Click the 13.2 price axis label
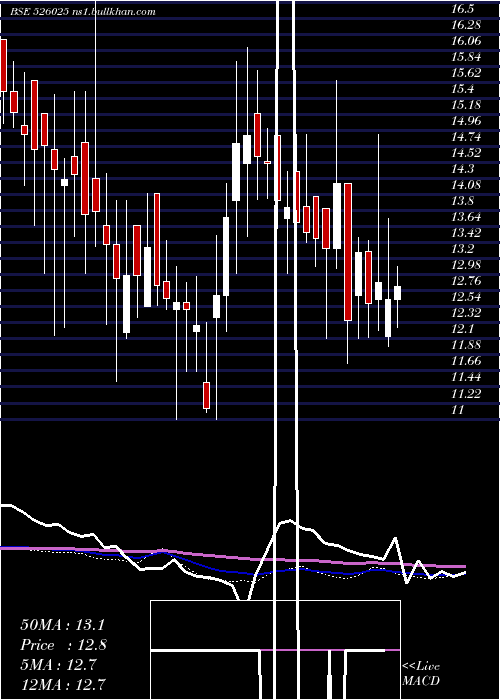The height and width of the screenshot is (700, 500). tap(462, 249)
